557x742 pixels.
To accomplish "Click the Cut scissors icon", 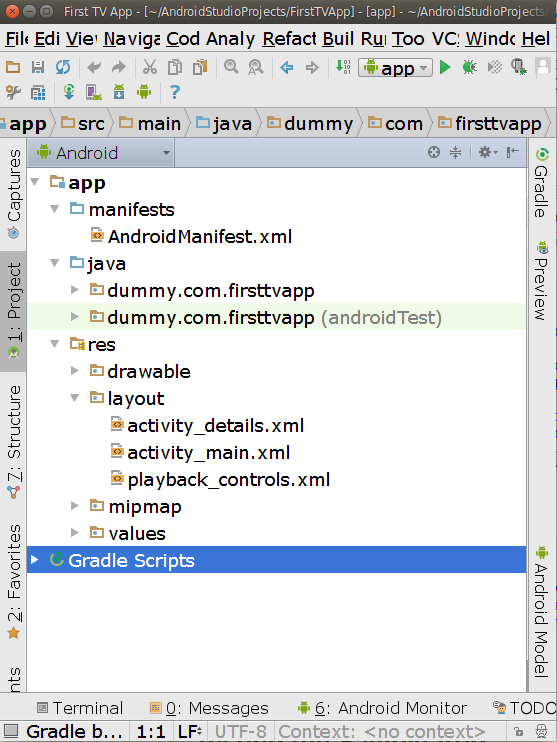I will pos(150,67).
